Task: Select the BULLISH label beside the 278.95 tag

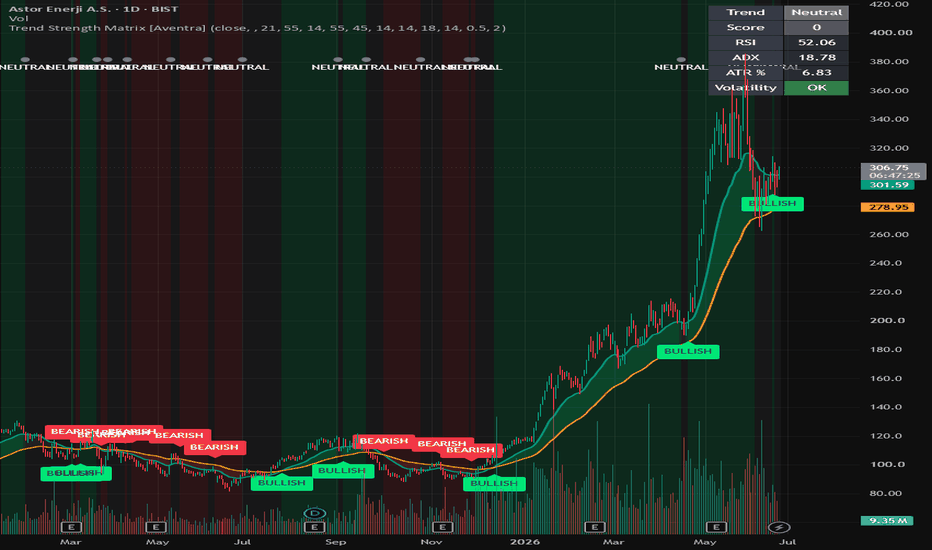Action: click(x=772, y=203)
